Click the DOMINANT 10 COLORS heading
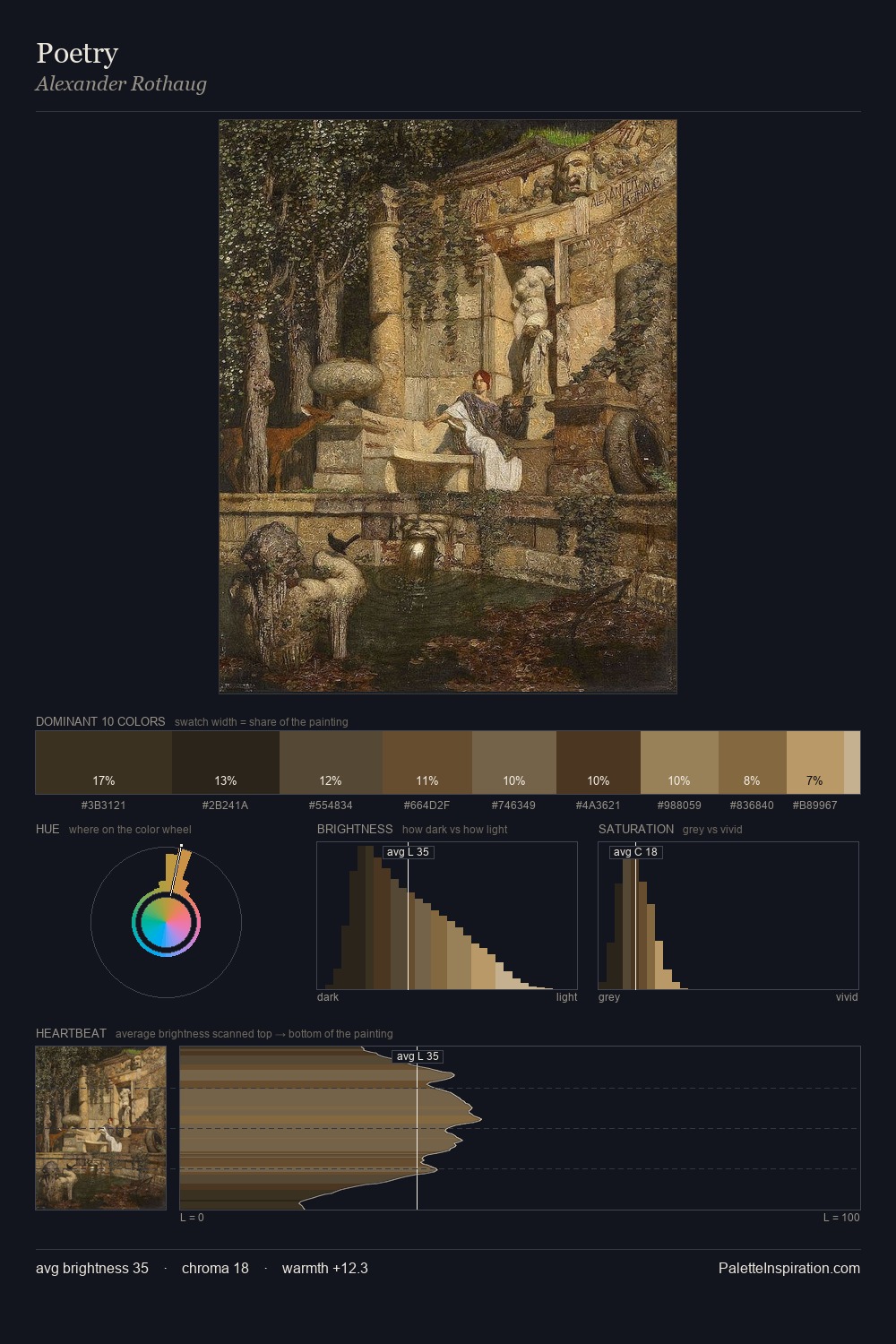The width and height of the screenshot is (896, 1344). [x=100, y=721]
